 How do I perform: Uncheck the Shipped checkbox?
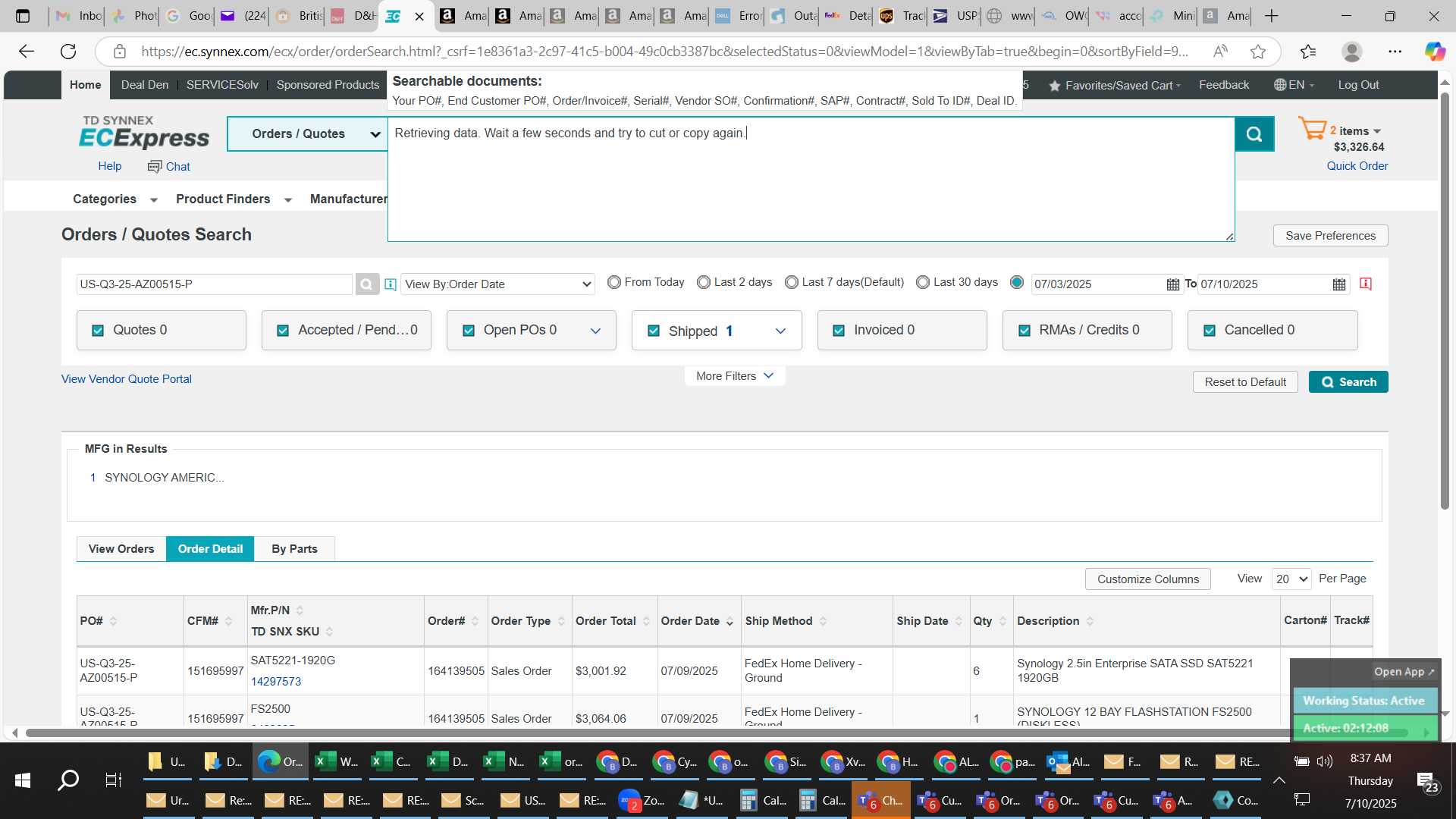[x=654, y=331]
